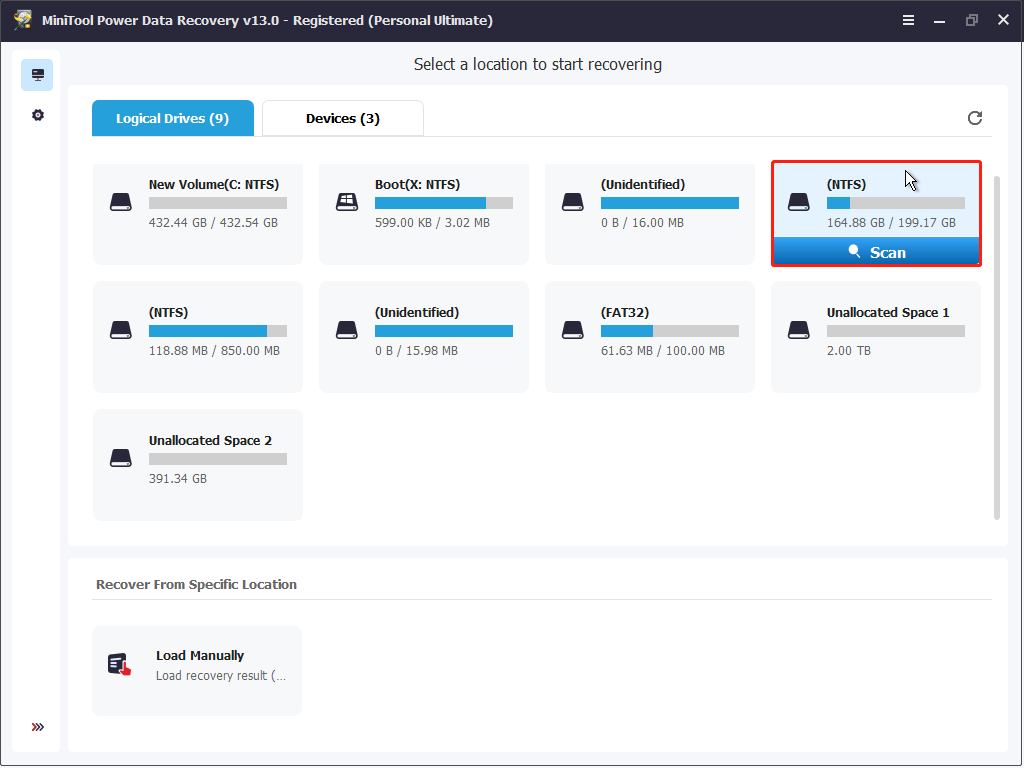Click "Load recovery result (..." description

point(221,676)
